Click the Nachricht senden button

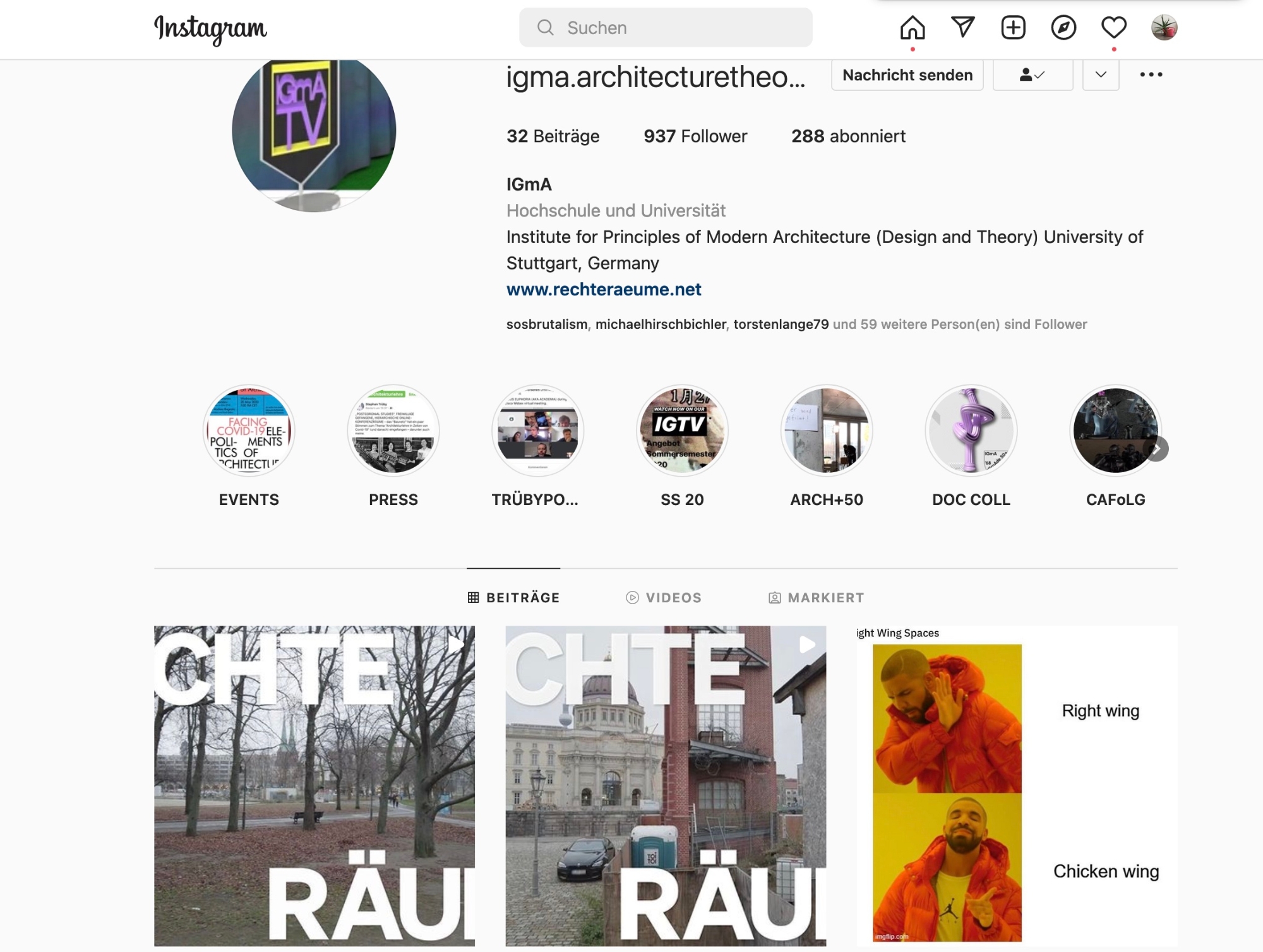tap(907, 75)
